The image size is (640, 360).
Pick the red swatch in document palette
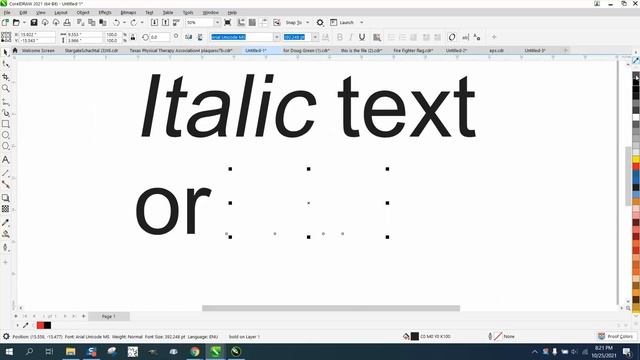pyautogui.click(x=40, y=325)
